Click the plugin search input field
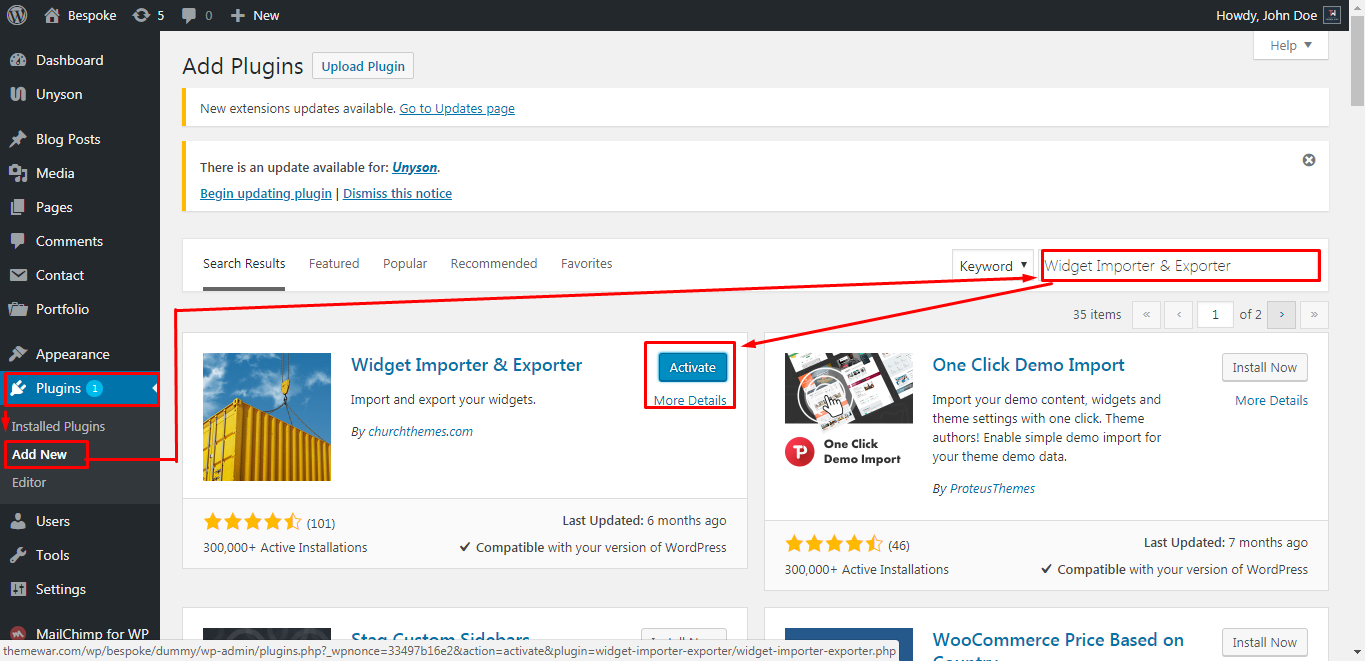This screenshot has height=661, width=1365. point(1180,266)
